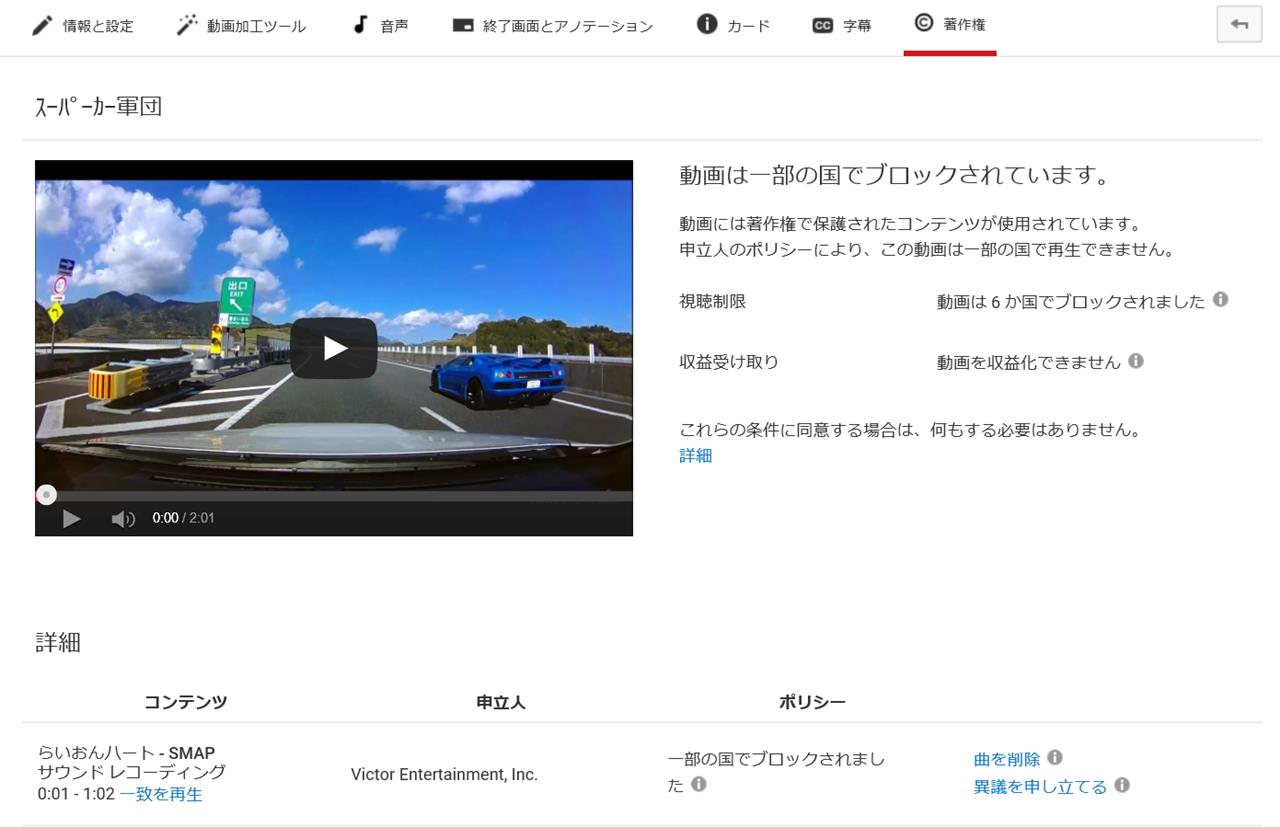Click the info icon after 一部の国でブロックされました policy
Viewport: 1280px width, 827px height.
(x=698, y=785)
